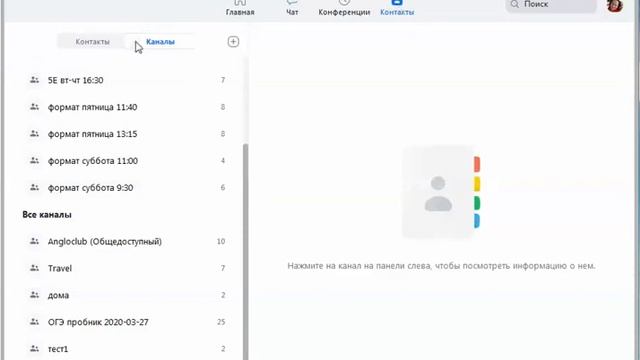640x360 pixels.
Task: Open ОГЭ пробник 2020-03-27 channel
Action: (x=127, y=322)
